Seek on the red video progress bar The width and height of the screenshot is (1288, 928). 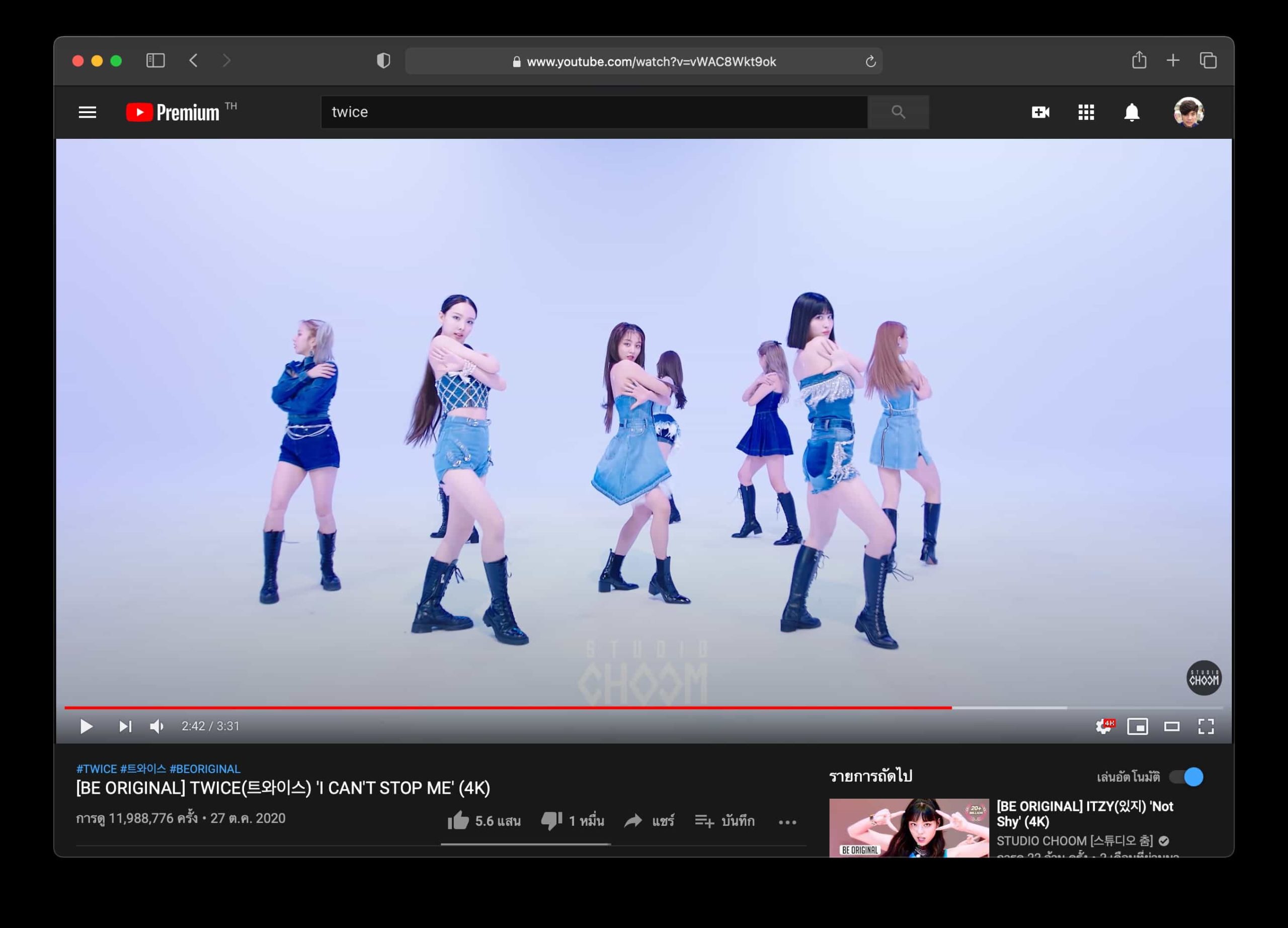click(511, 707)
